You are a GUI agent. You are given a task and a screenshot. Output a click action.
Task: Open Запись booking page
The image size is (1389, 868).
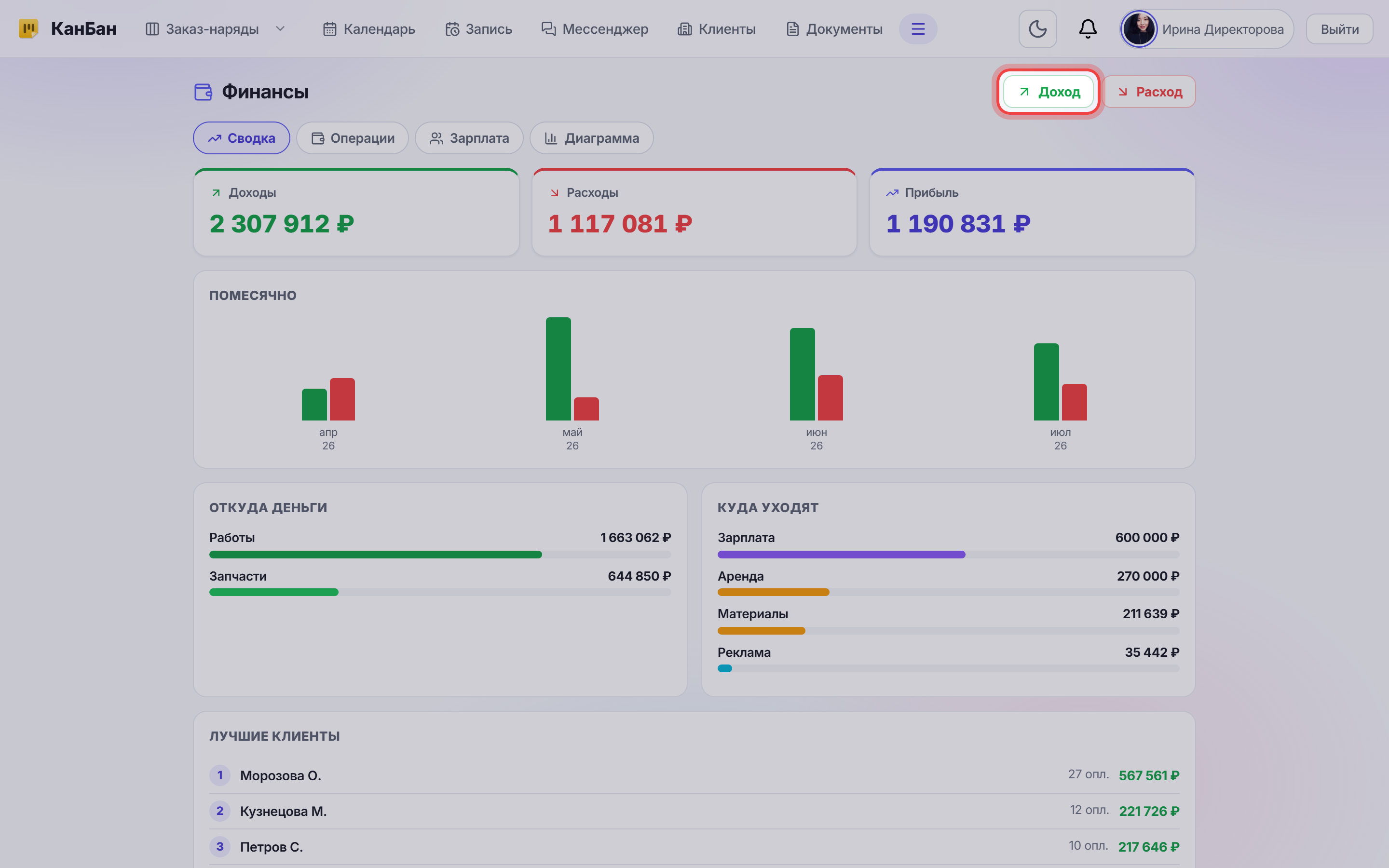[479, 29]
